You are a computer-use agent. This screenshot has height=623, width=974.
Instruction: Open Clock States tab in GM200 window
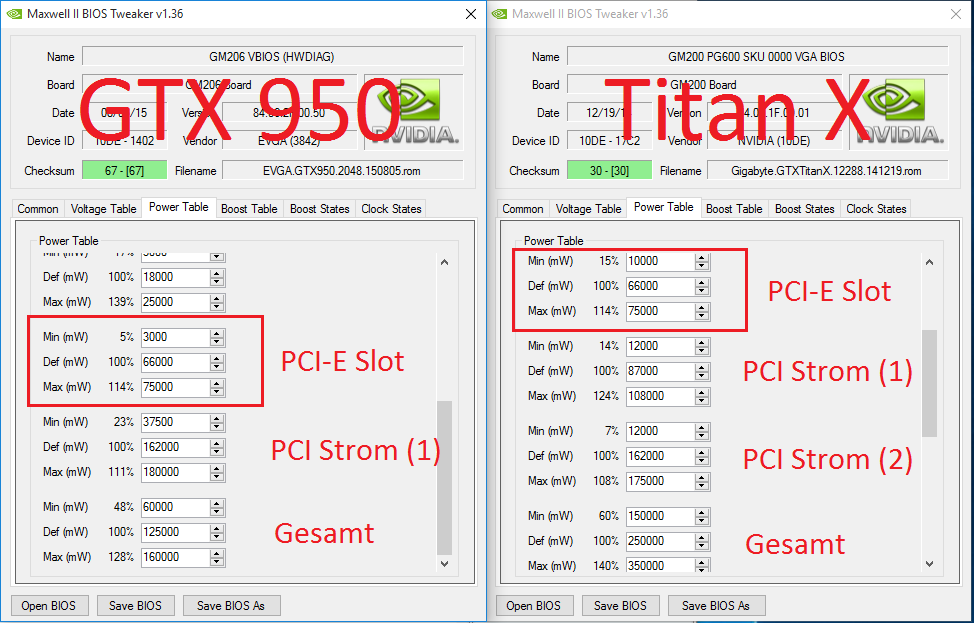pos(876,209)
